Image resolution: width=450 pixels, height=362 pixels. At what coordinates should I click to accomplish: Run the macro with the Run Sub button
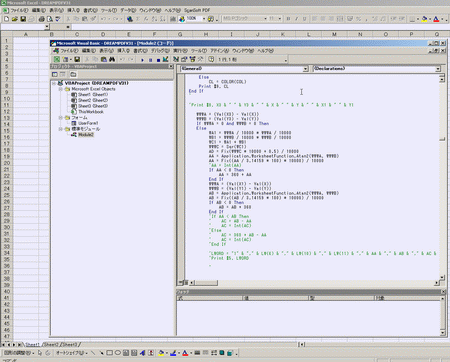tap(142, 60)
